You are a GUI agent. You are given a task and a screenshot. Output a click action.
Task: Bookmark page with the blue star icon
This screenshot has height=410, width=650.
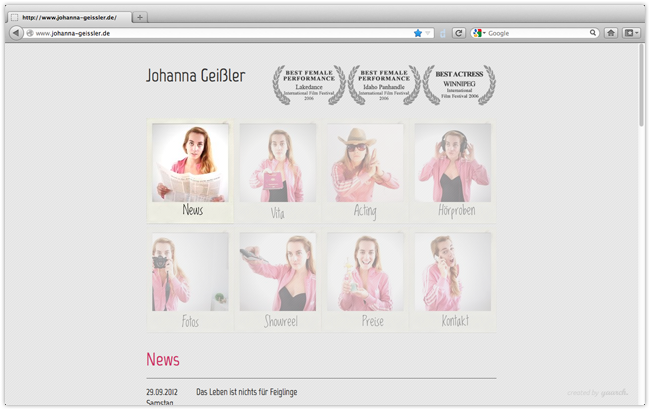click(417, 33)
